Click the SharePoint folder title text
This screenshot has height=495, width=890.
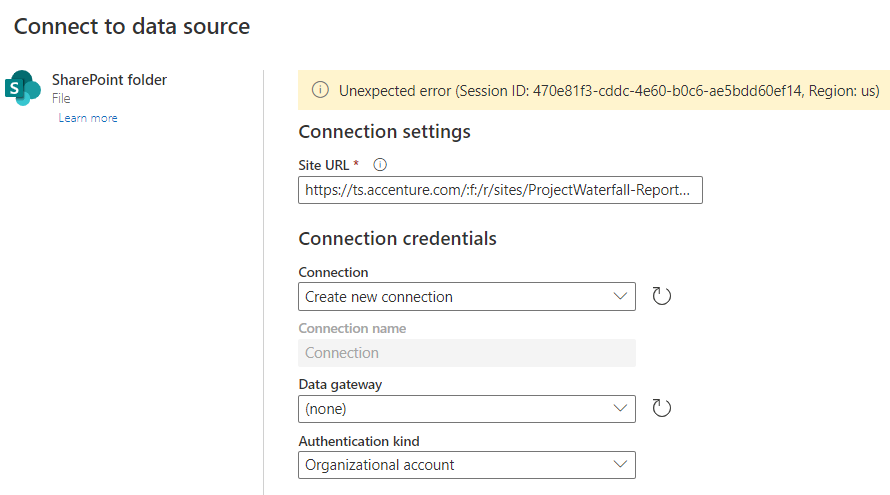coord(110,80)
